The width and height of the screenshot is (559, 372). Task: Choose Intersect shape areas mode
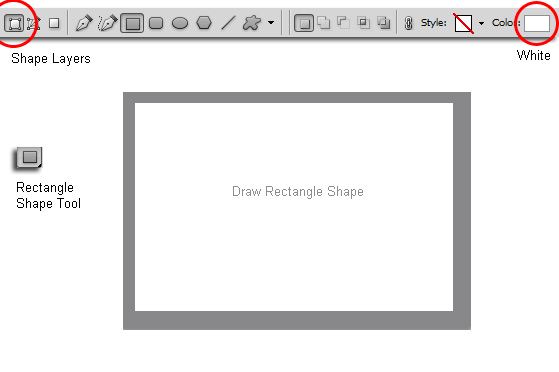(363, 23)
